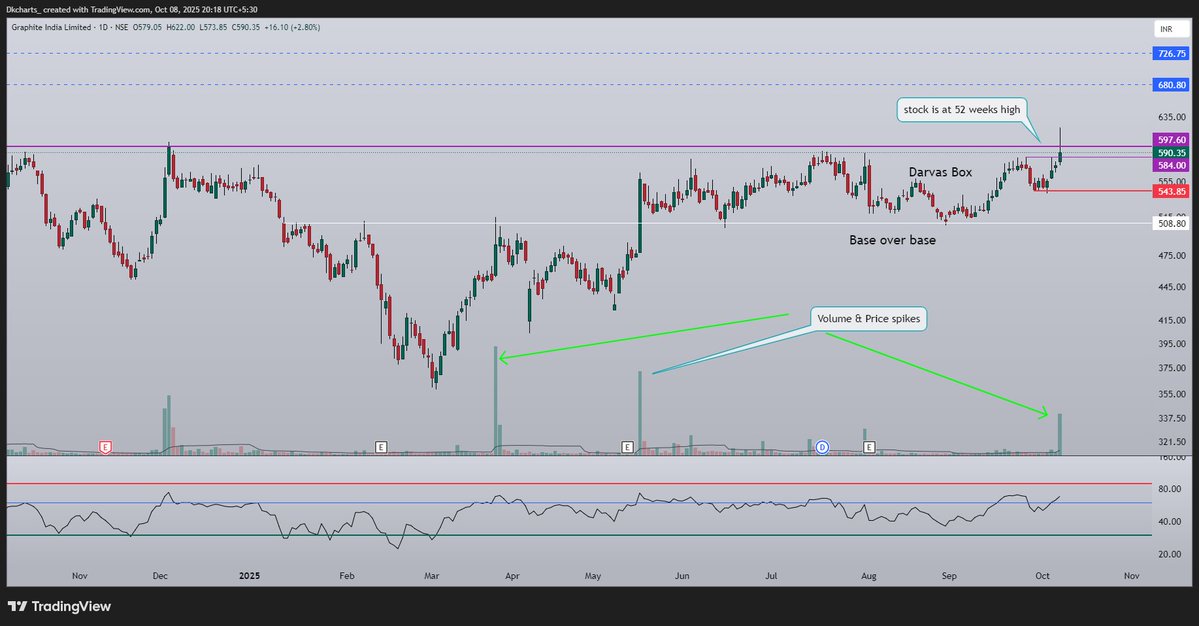Click the 20.00 RSI axis value
The image size is (1199, 626).
point(1170,554)
